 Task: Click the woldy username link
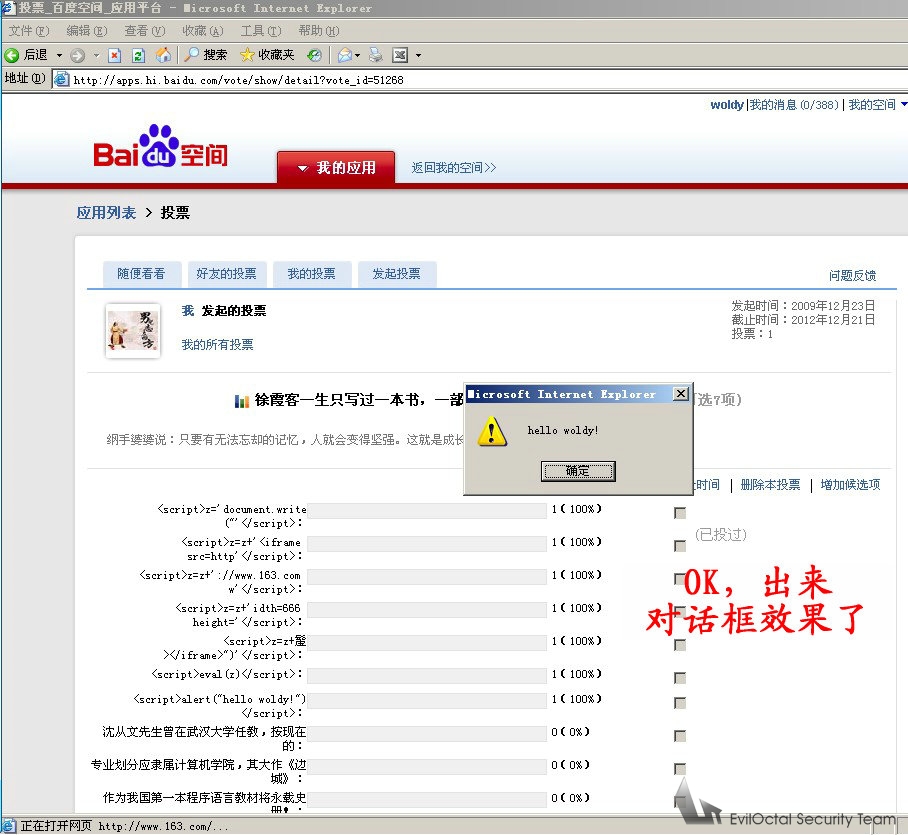click(727, 105)
